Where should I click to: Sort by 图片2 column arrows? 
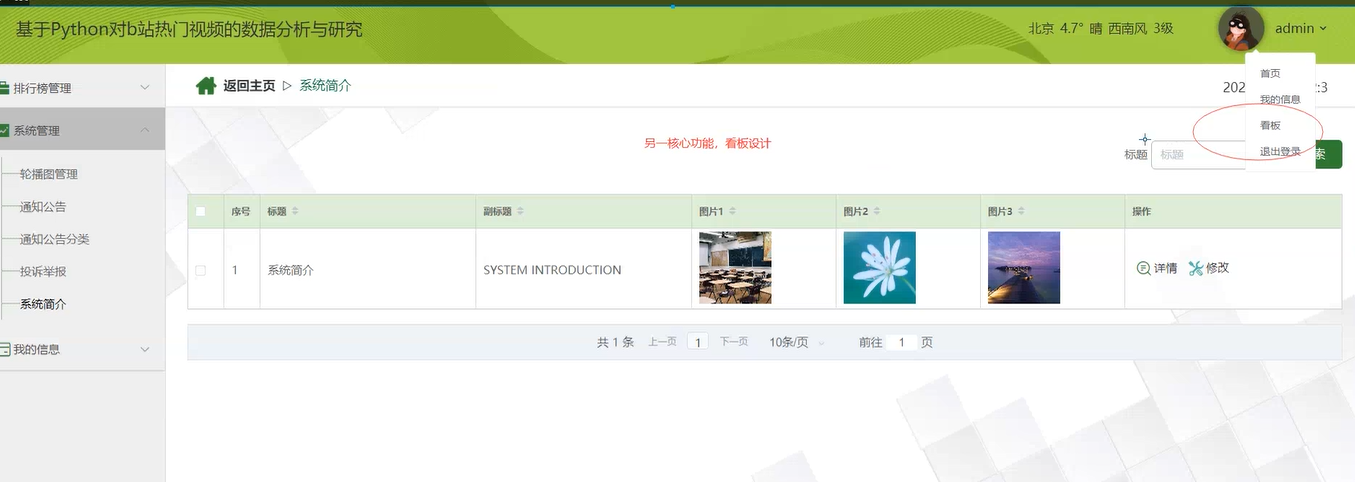point(877,211)
